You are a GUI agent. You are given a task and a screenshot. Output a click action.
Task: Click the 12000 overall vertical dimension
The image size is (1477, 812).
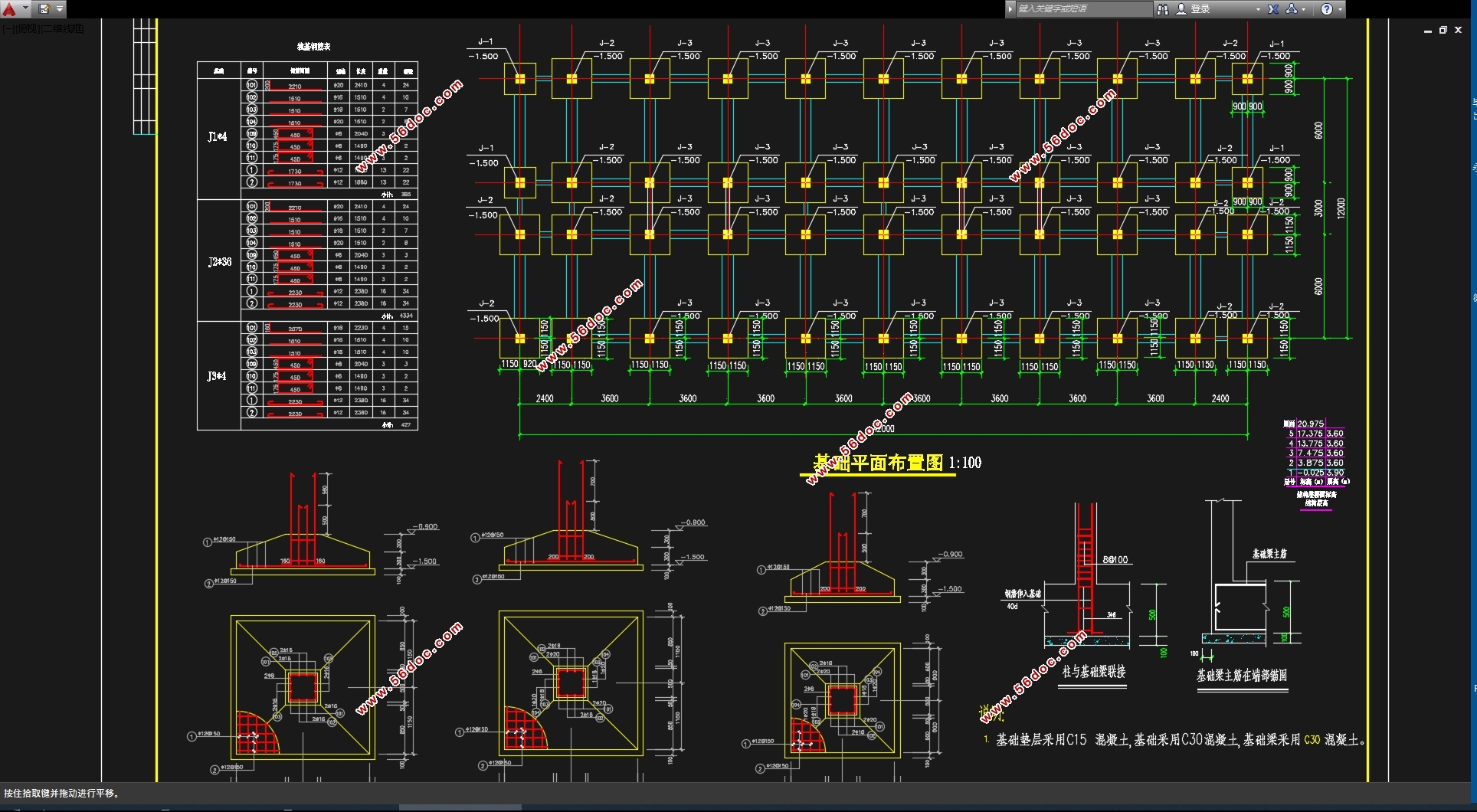pyautogui.click(x=1341, y=208)
